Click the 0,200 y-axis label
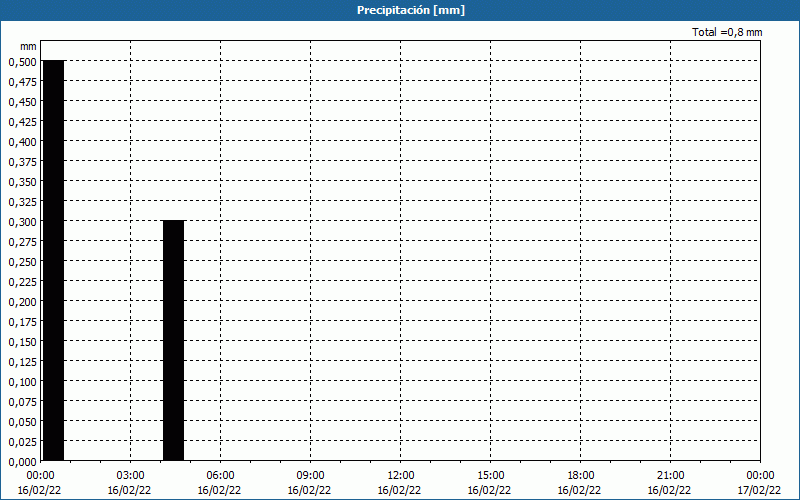Viewport: 800px width, 500px height. 22,302
